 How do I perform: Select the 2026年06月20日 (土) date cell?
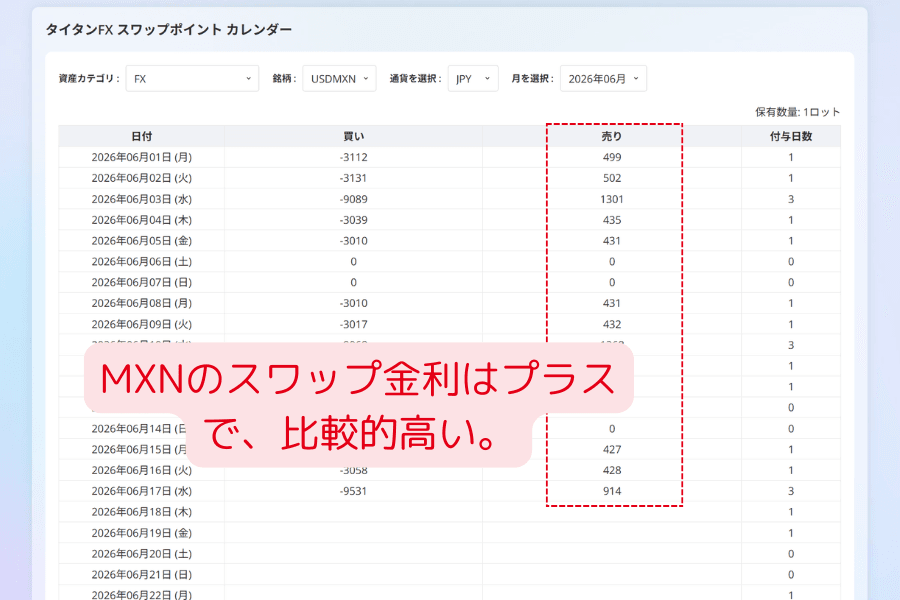pos(141,554)
